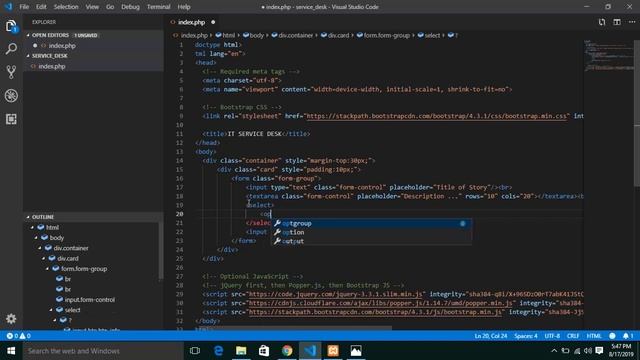The image size is (640, 360).
Task: Open the Photos app on the taskbar
Action: tap(356, 351)
